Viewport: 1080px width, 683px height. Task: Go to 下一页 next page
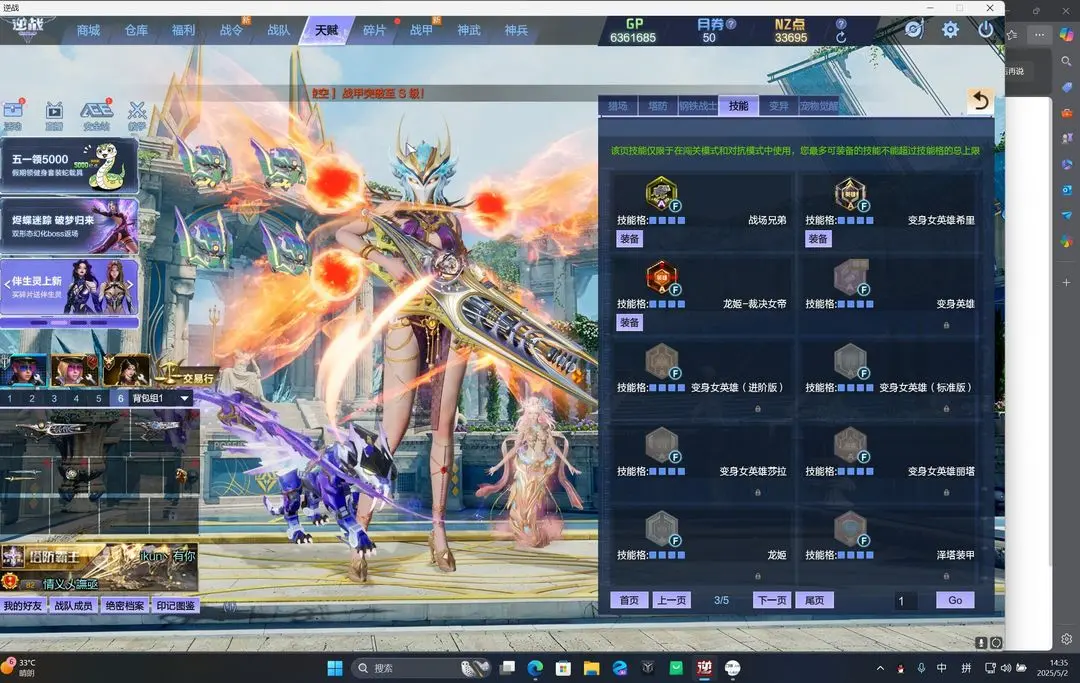click(x=772, y=600)
